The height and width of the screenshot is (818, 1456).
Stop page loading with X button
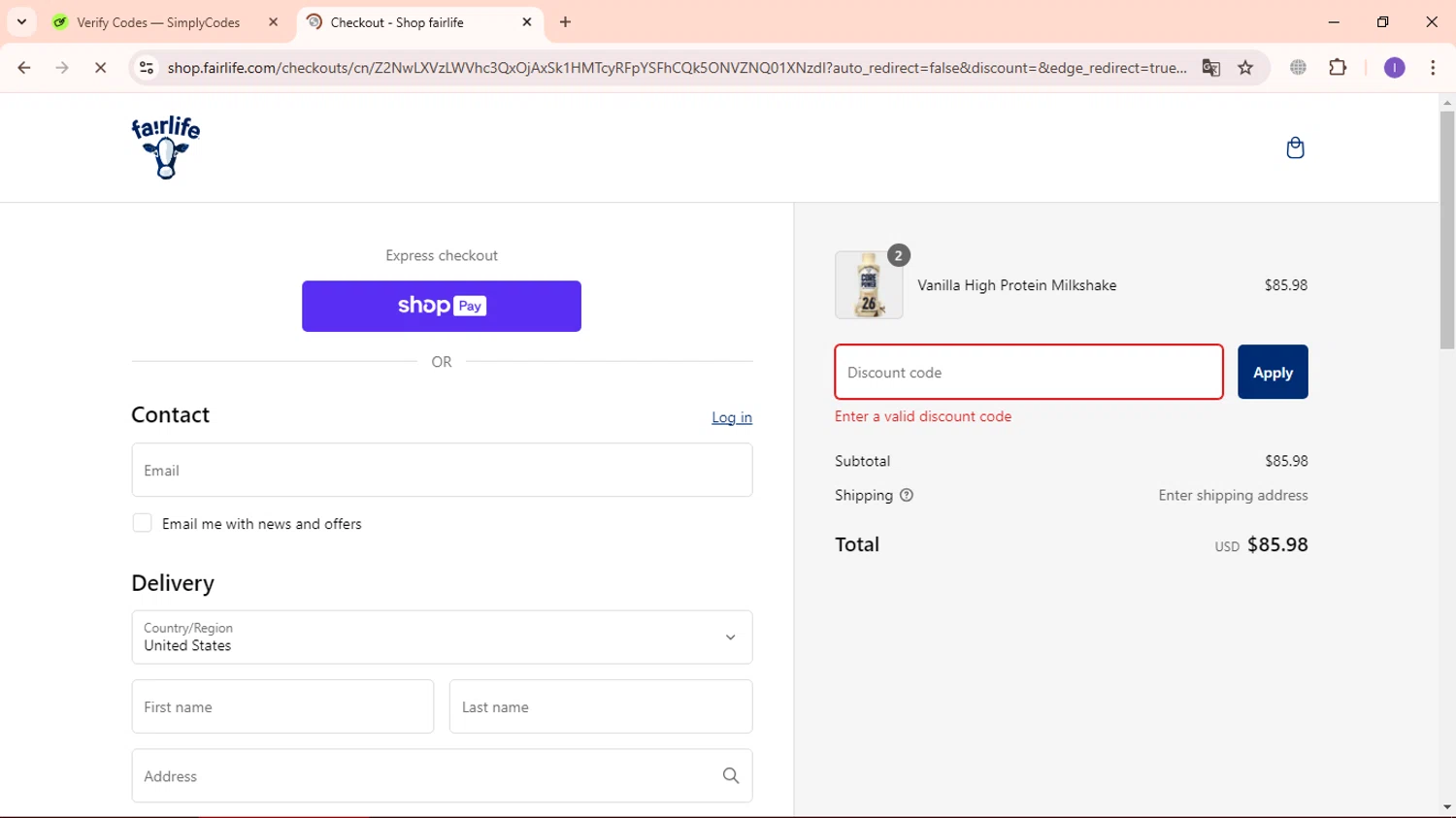[100, 68]
